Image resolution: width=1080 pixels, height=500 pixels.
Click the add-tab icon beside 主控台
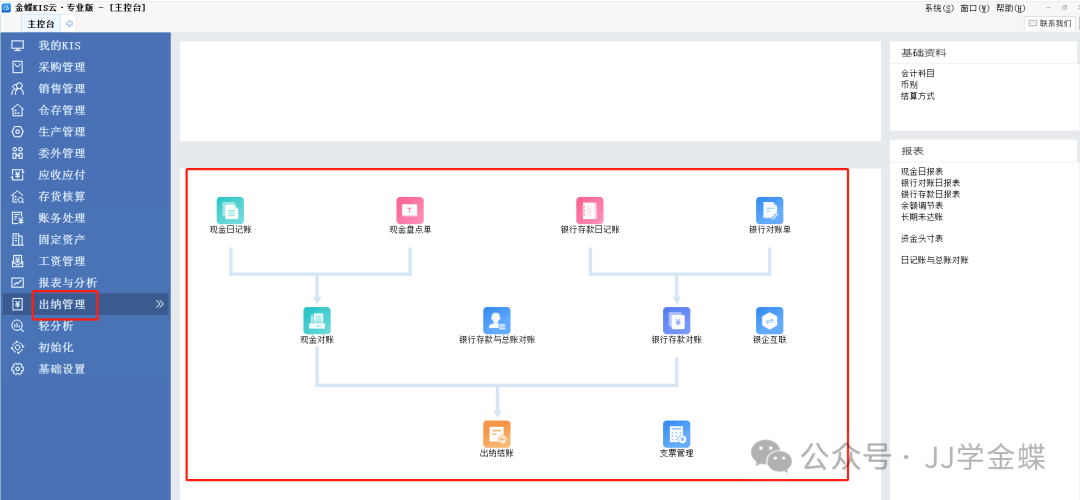tap(69, 23)
